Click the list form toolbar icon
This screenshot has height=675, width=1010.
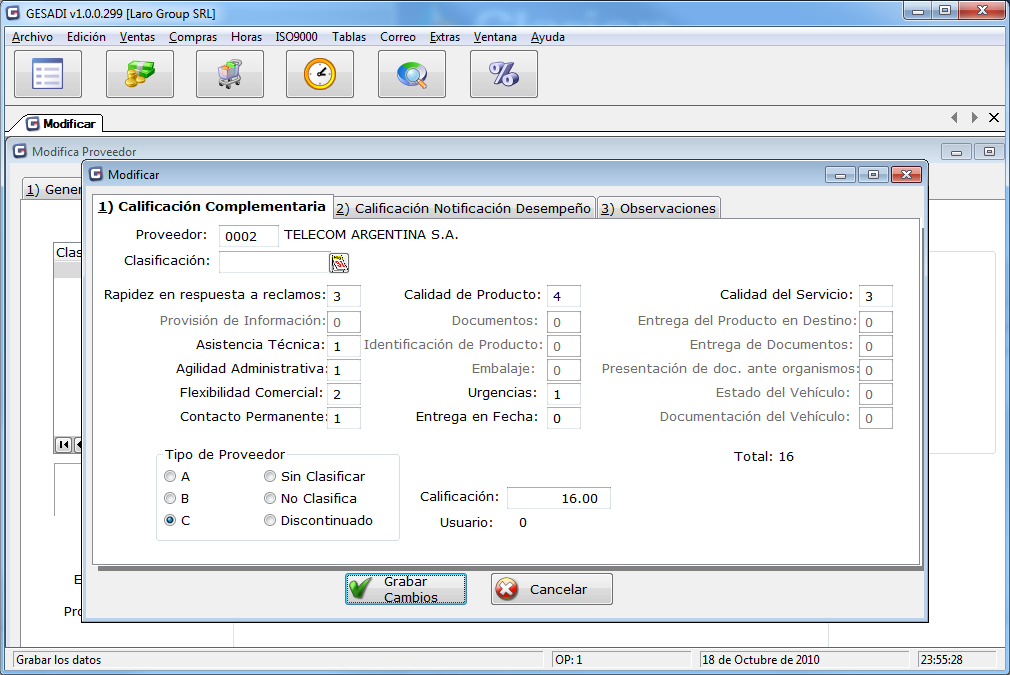tap(48, 74)
